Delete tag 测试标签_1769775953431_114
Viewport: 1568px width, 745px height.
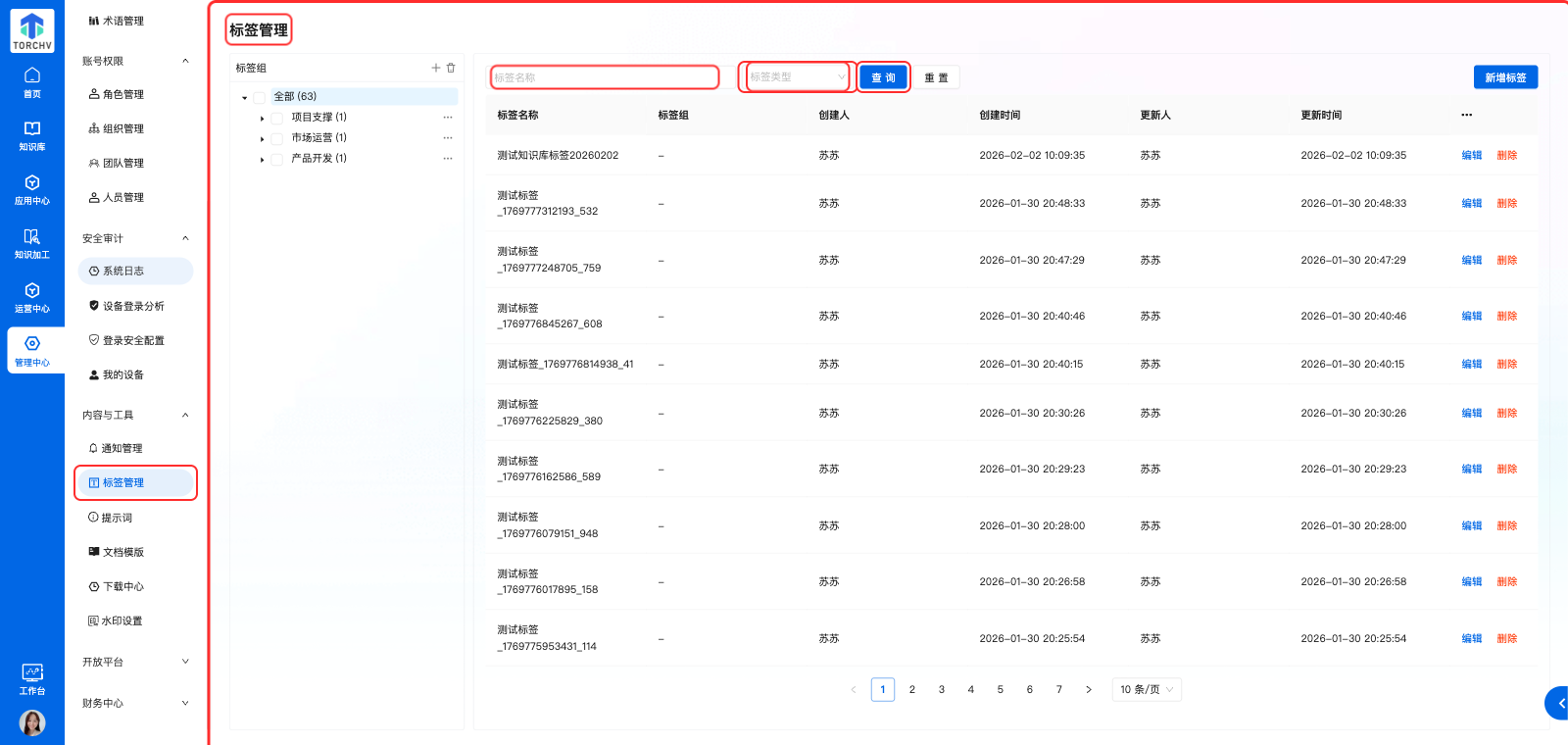click(x=1507, y=638)
